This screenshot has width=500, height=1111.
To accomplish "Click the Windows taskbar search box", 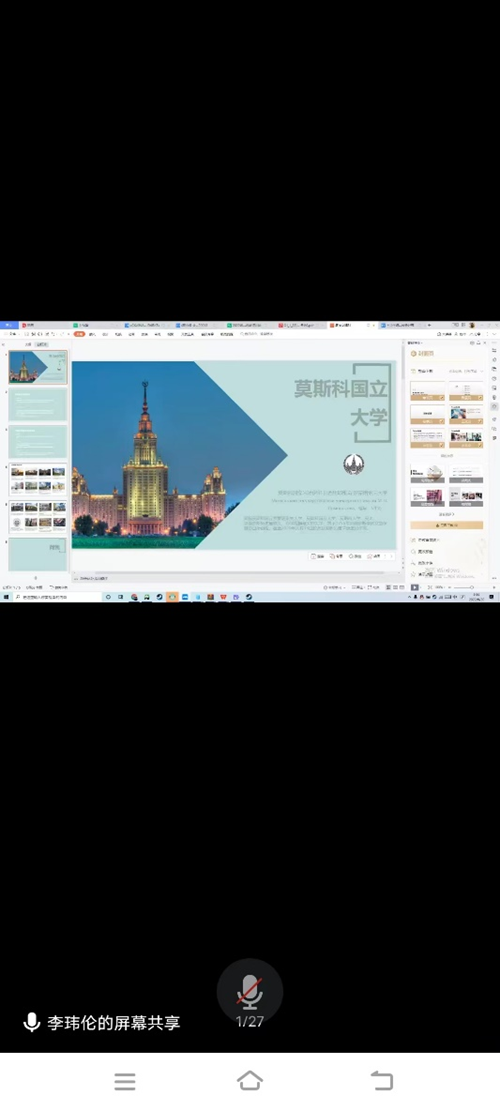I will click(58, 597).
